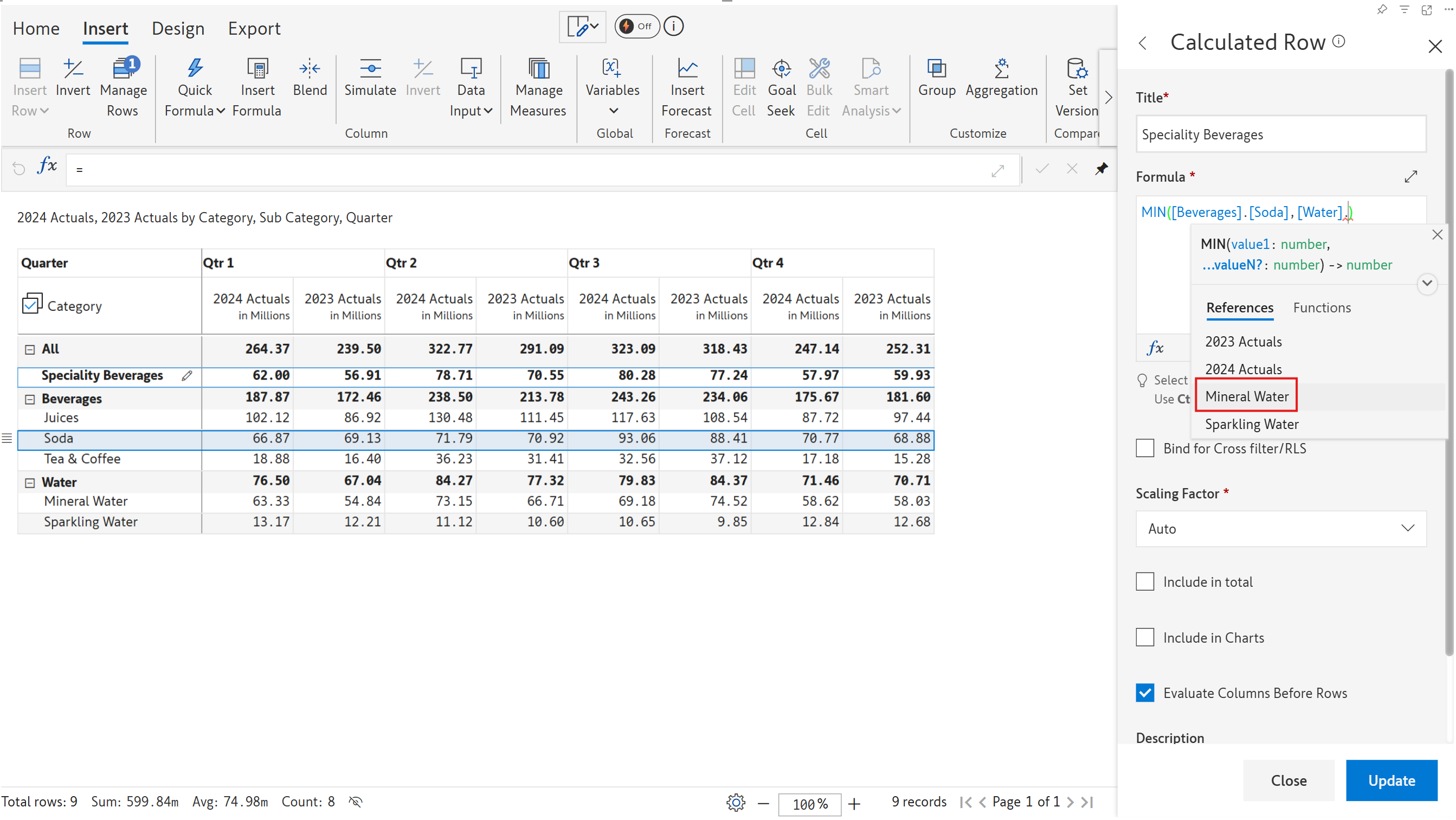Viewport: 1456px width, 820px height.
Task: Click the Aggregation sigma icon
Action: point(1001,68)
